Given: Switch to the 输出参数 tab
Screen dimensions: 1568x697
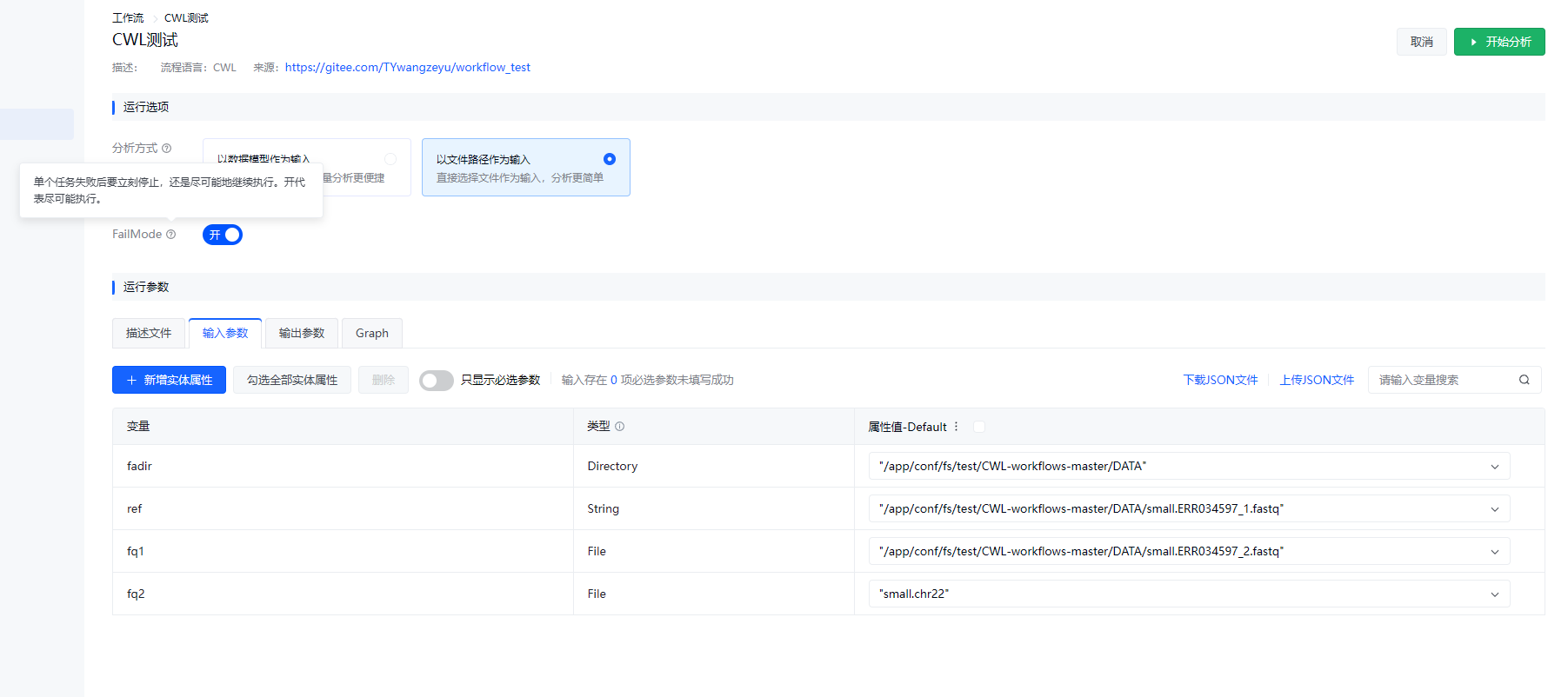Looking at the screenshot, I should coord(302,333).
